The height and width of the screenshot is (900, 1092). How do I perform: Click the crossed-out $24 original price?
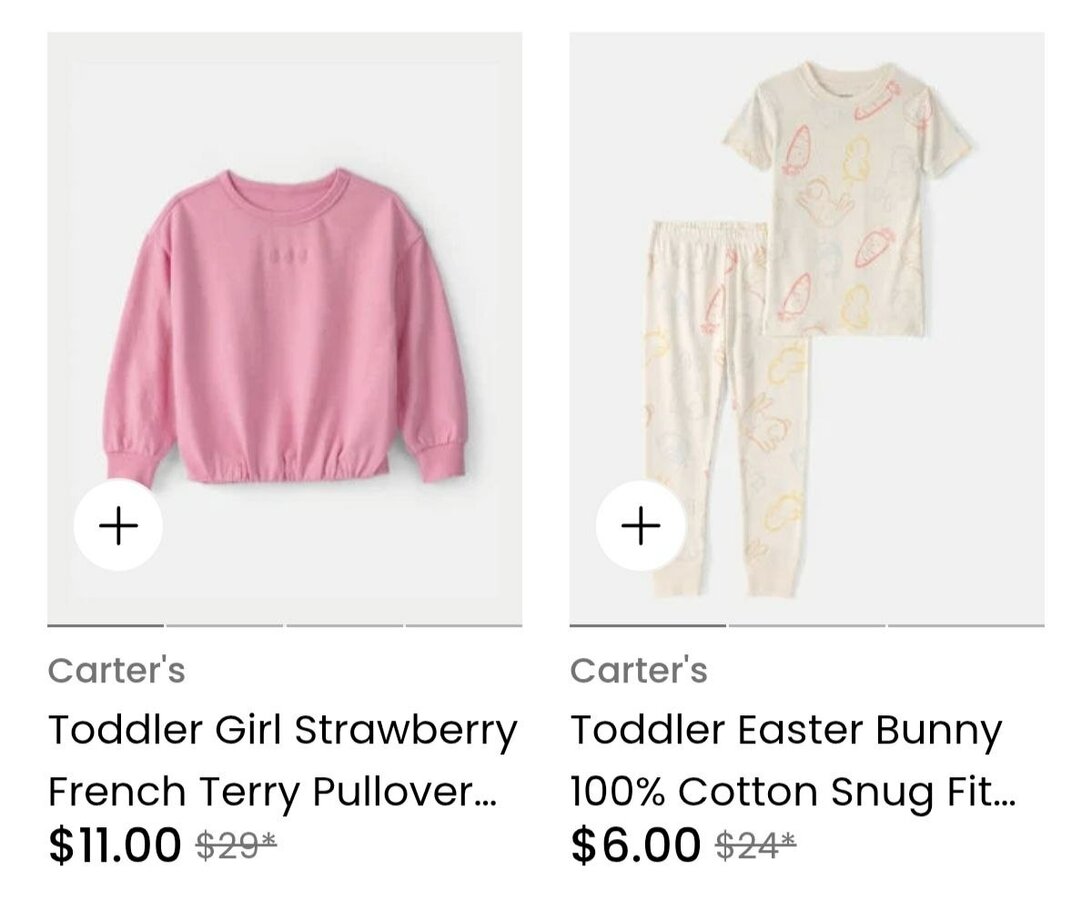click(756, 846)
